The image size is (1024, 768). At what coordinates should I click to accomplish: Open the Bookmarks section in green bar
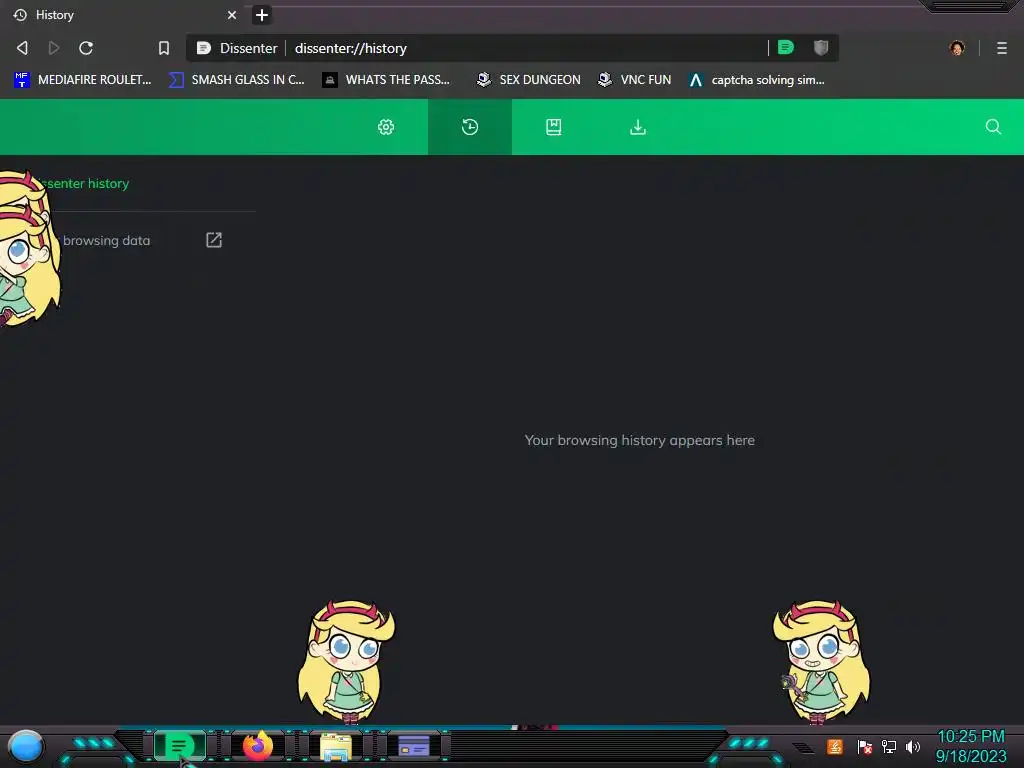click(x=554, y=127)
